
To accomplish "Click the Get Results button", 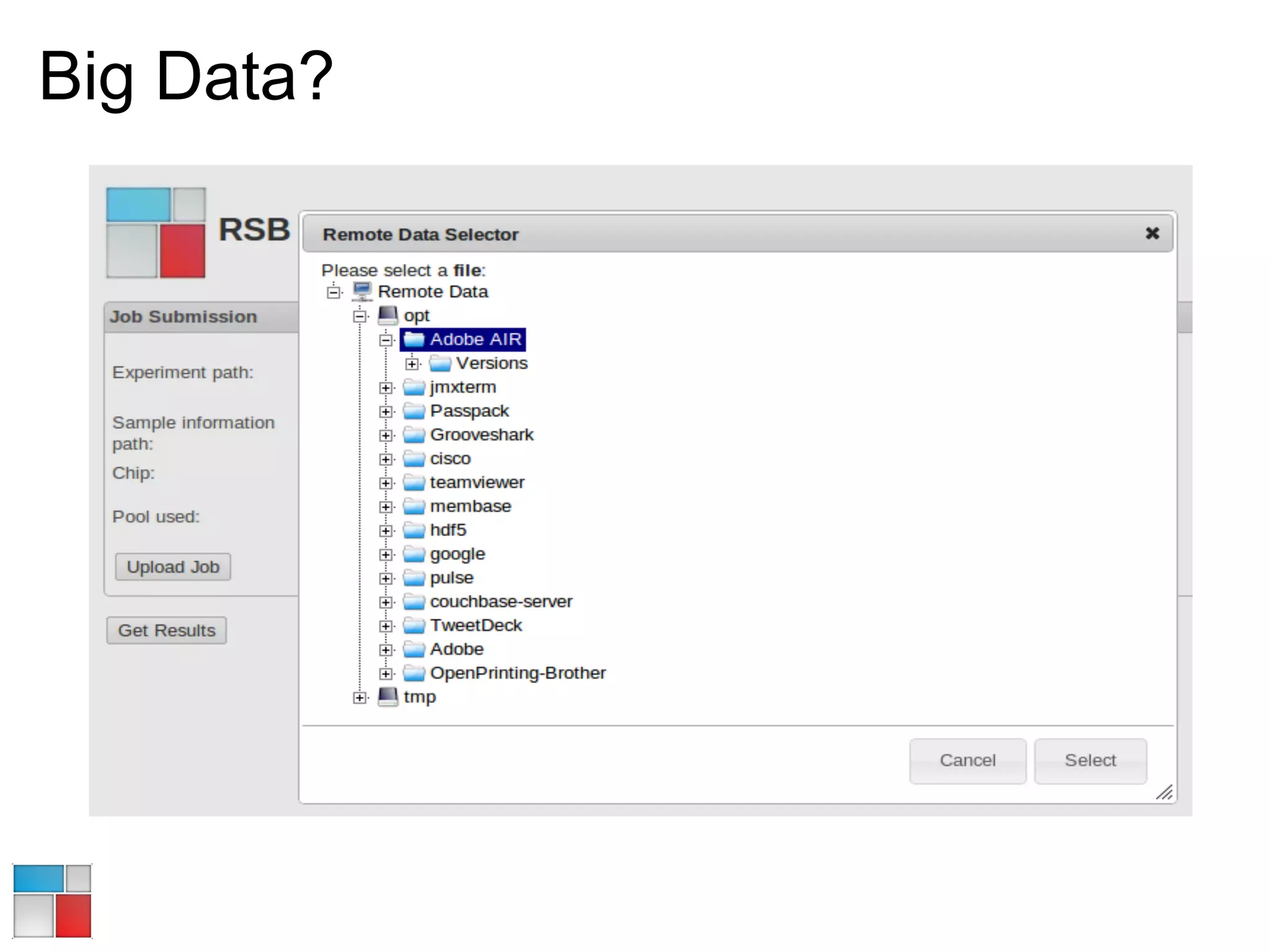I will pos(166,630).
